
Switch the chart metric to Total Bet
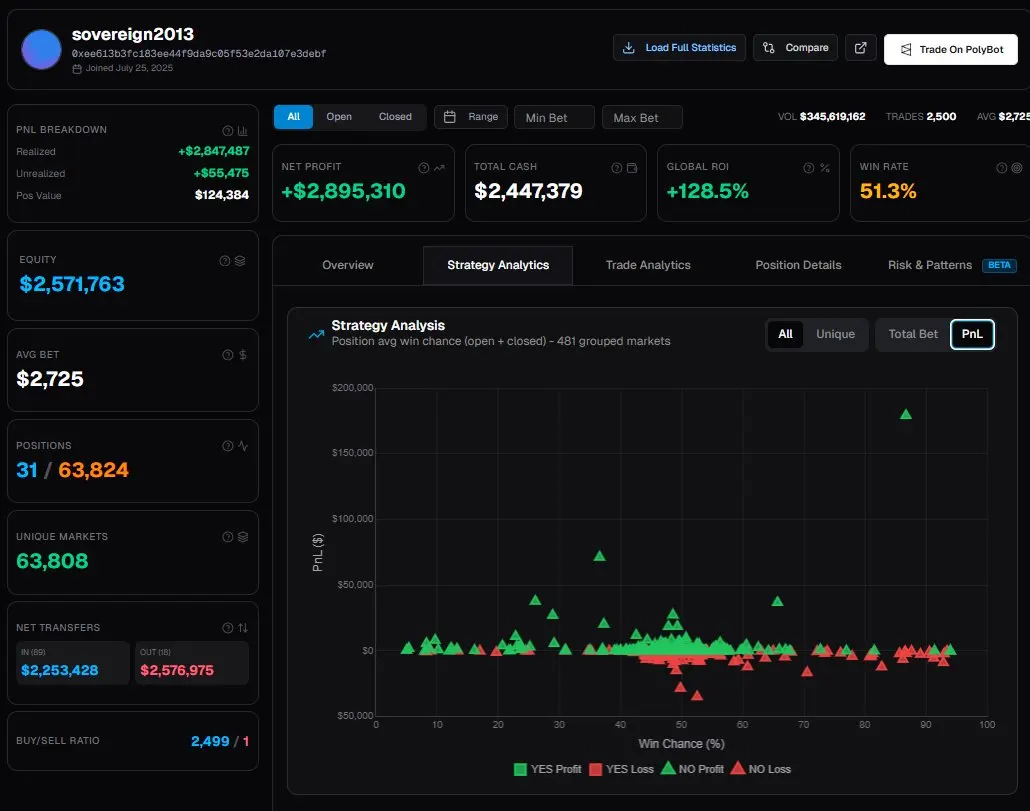[x=913, y=334]
